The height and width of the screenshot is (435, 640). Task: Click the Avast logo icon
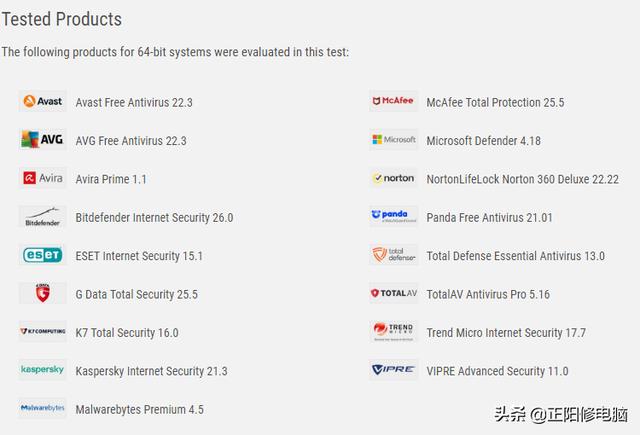[42, 101]
